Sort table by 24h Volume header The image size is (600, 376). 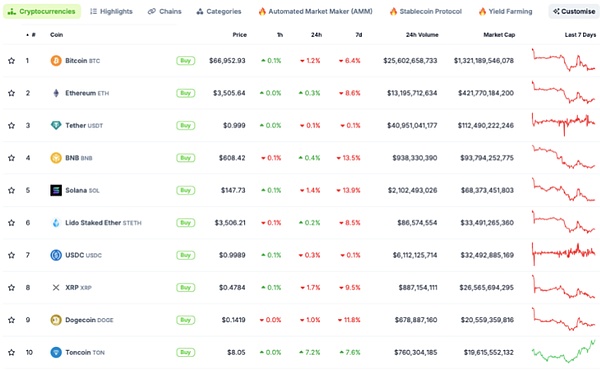pos(422,35)
